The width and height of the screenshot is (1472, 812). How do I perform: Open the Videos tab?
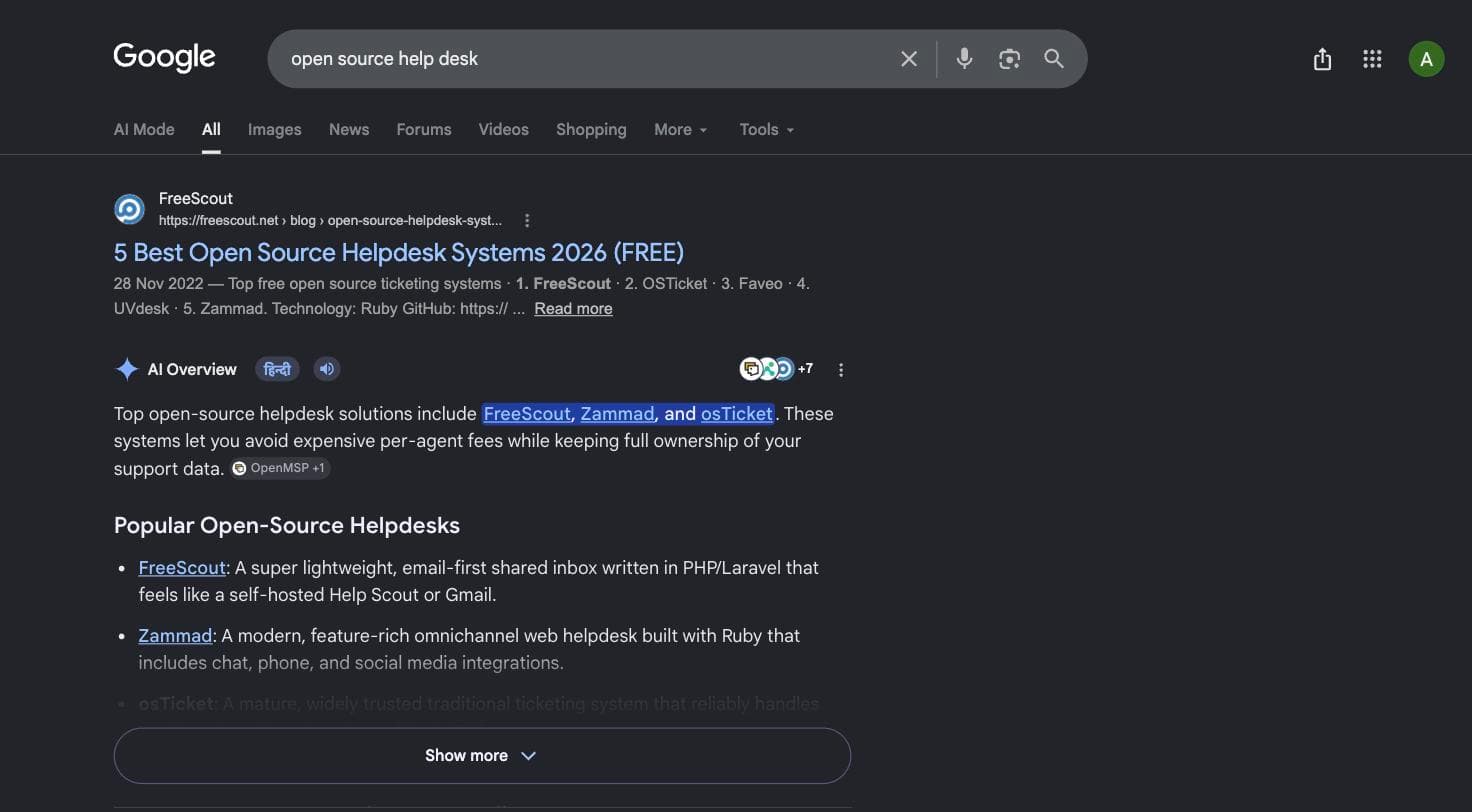point(503,129)
